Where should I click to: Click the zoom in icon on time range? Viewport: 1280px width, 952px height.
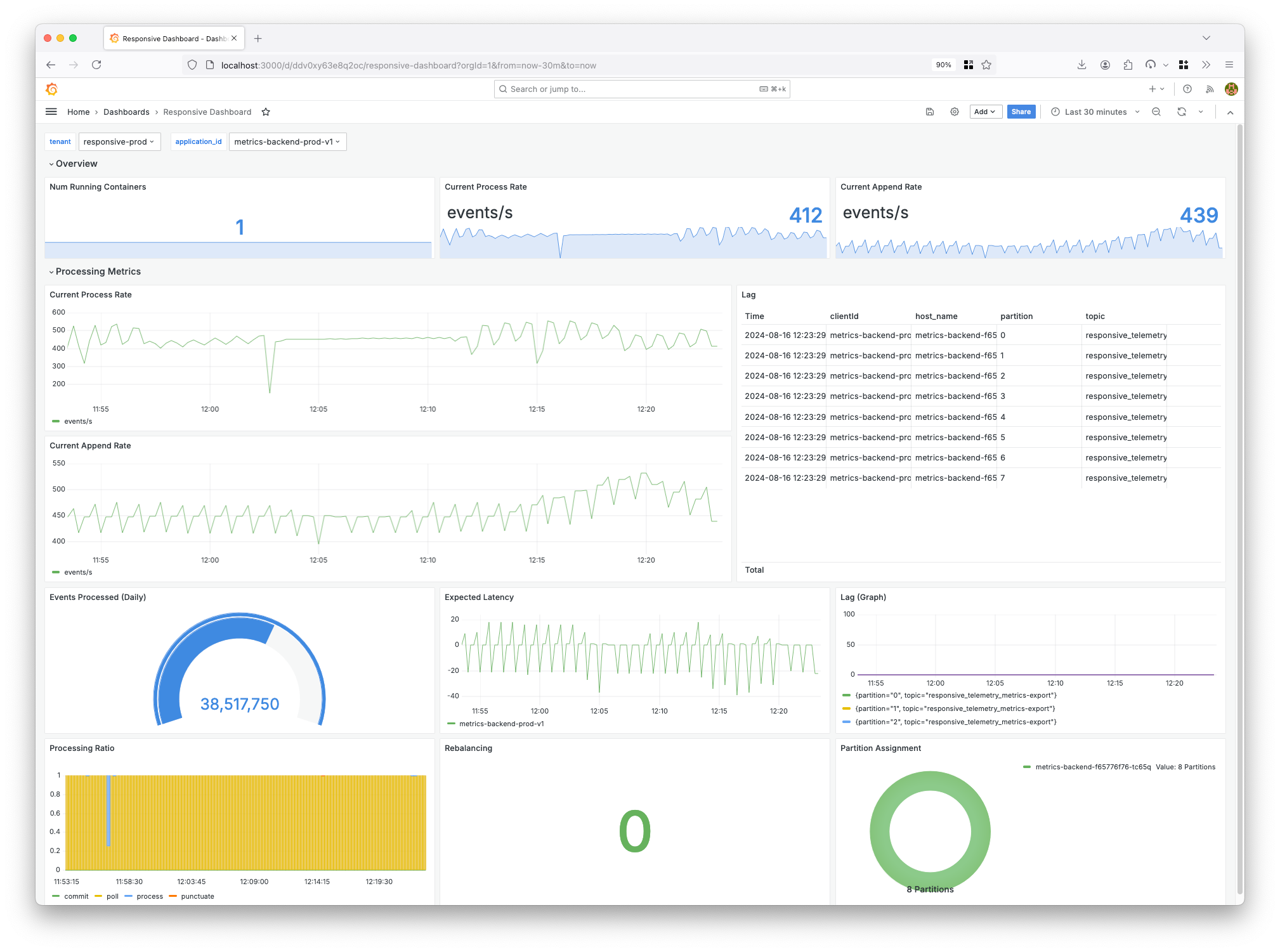point(1158,112)
